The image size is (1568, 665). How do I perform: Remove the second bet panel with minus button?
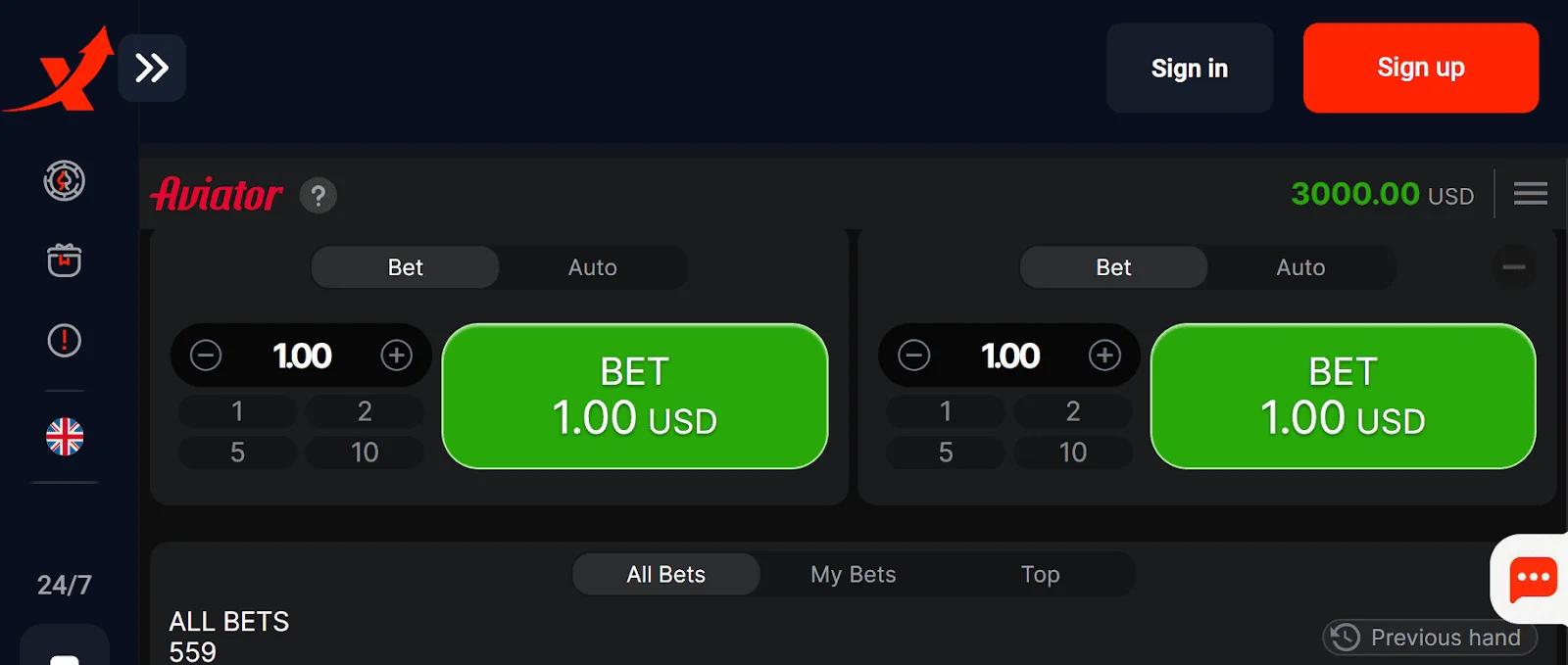click(1514, 267)
